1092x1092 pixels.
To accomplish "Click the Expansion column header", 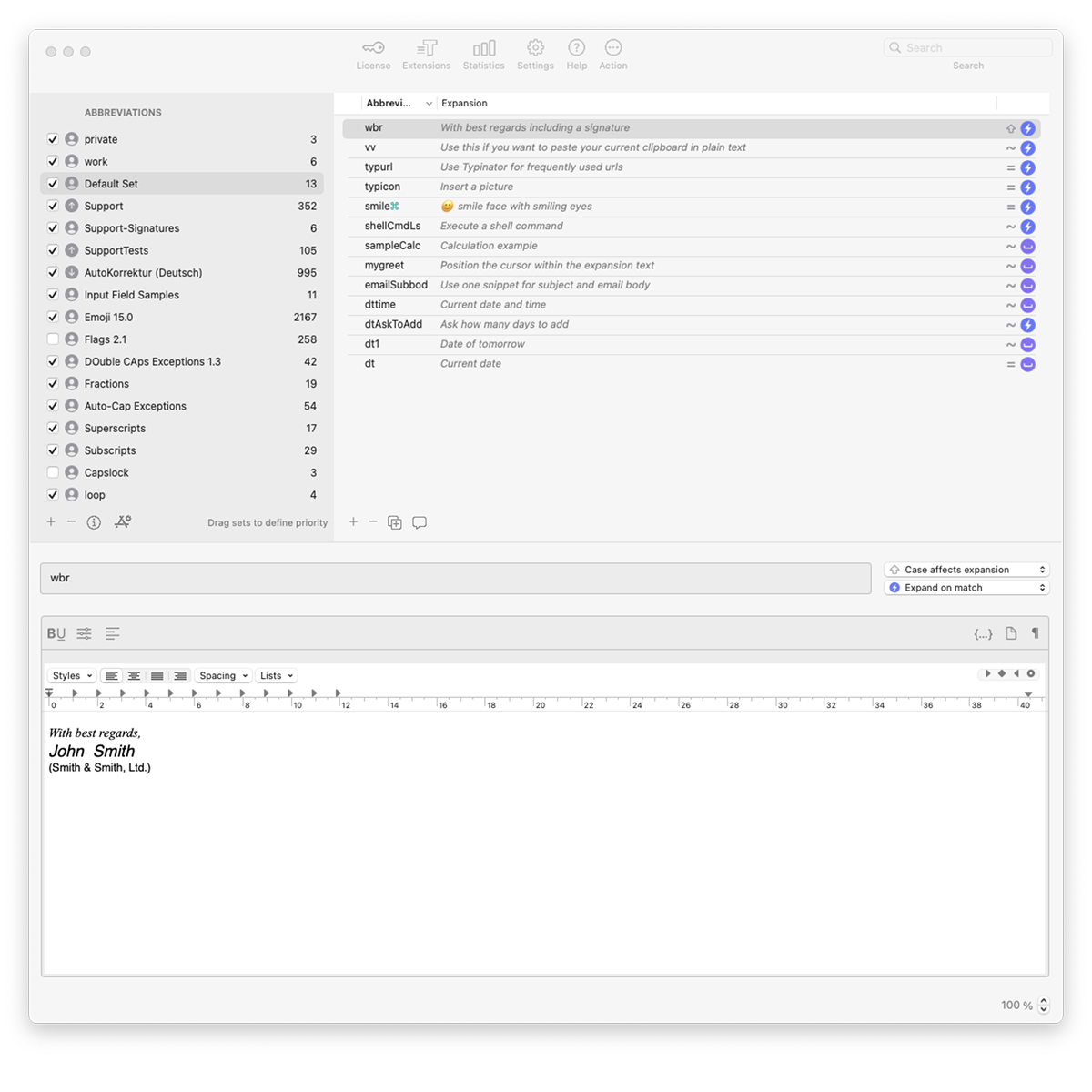I will tap(464, 103).
